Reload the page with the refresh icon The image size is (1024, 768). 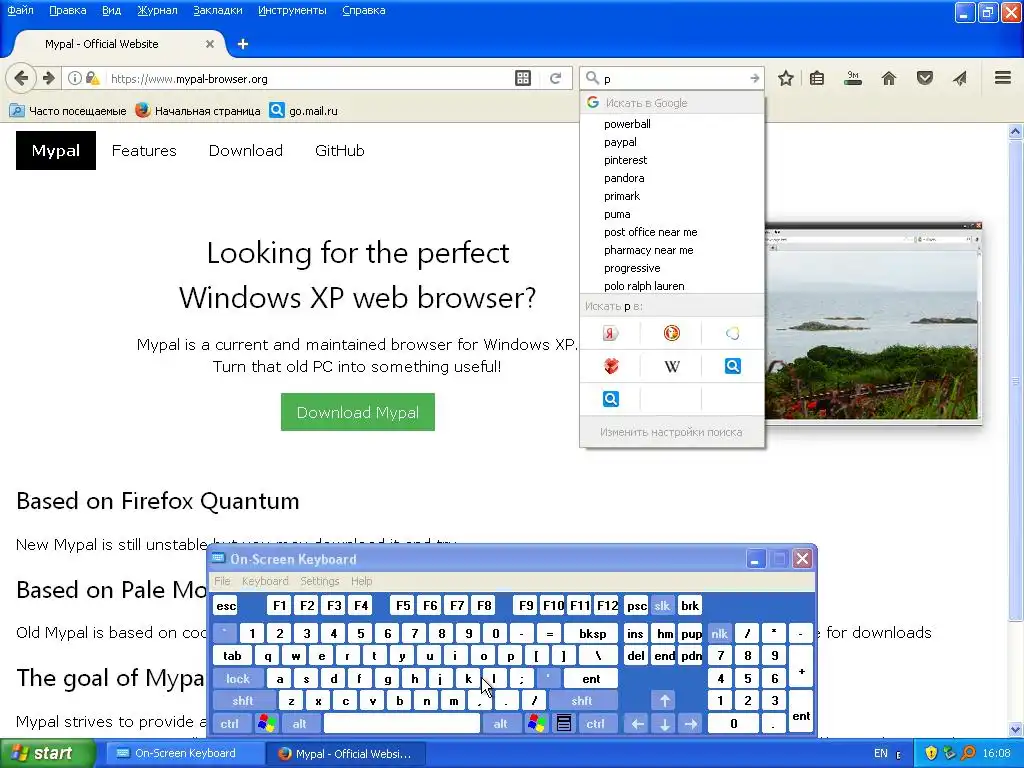556,78
